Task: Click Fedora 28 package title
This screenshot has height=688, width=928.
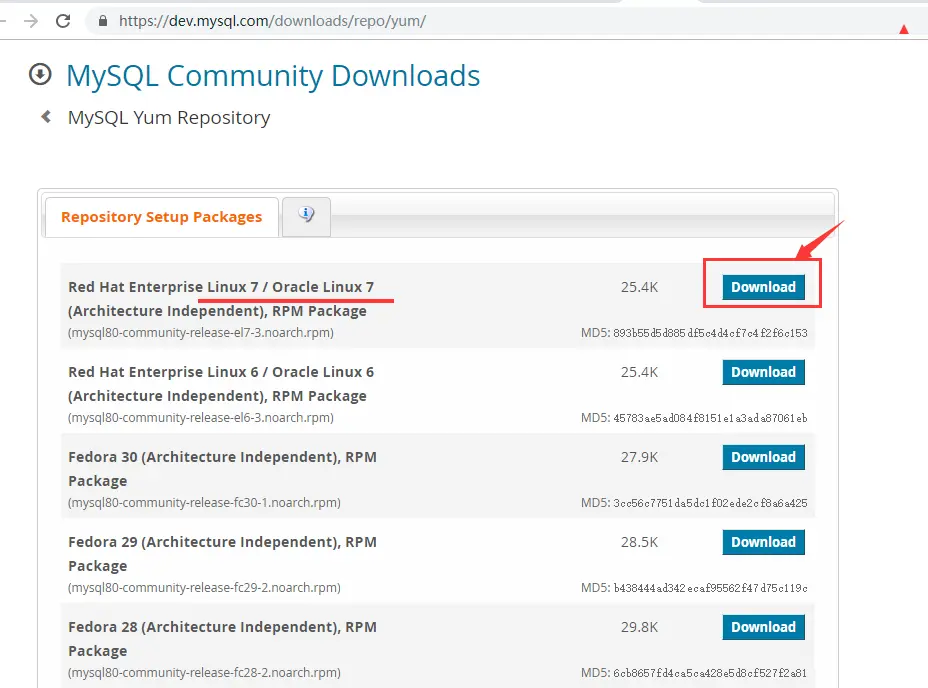Action: point(223,639)
